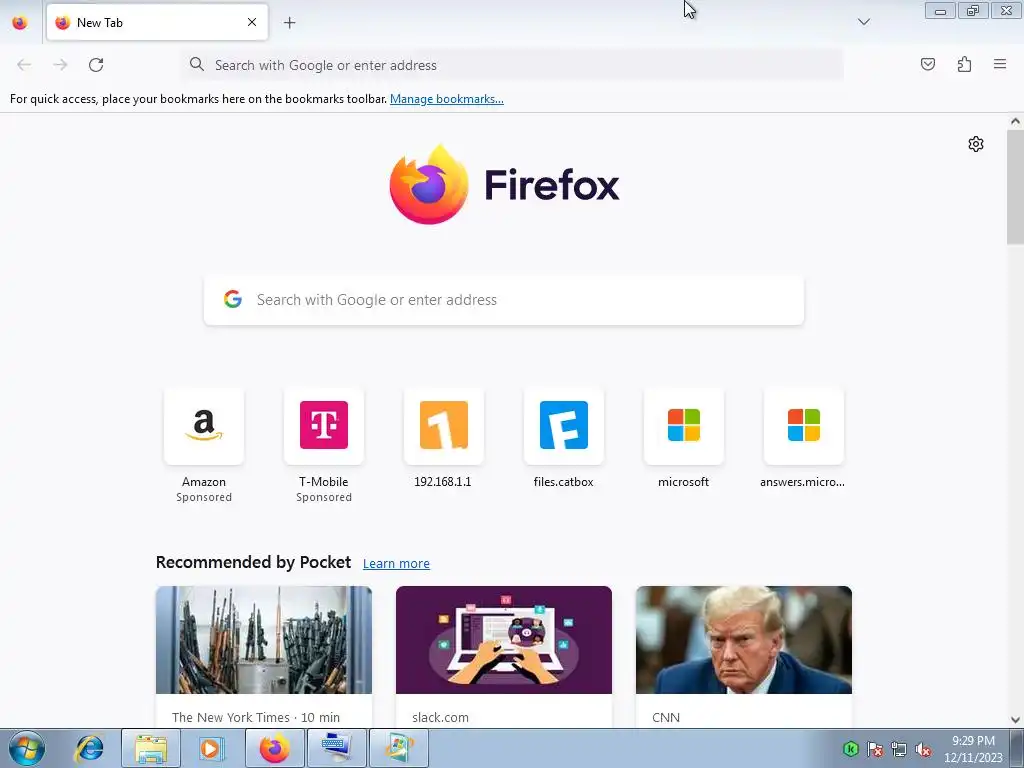
Task: Click Learn more about Pocket
Action: (x=396, y=563)
